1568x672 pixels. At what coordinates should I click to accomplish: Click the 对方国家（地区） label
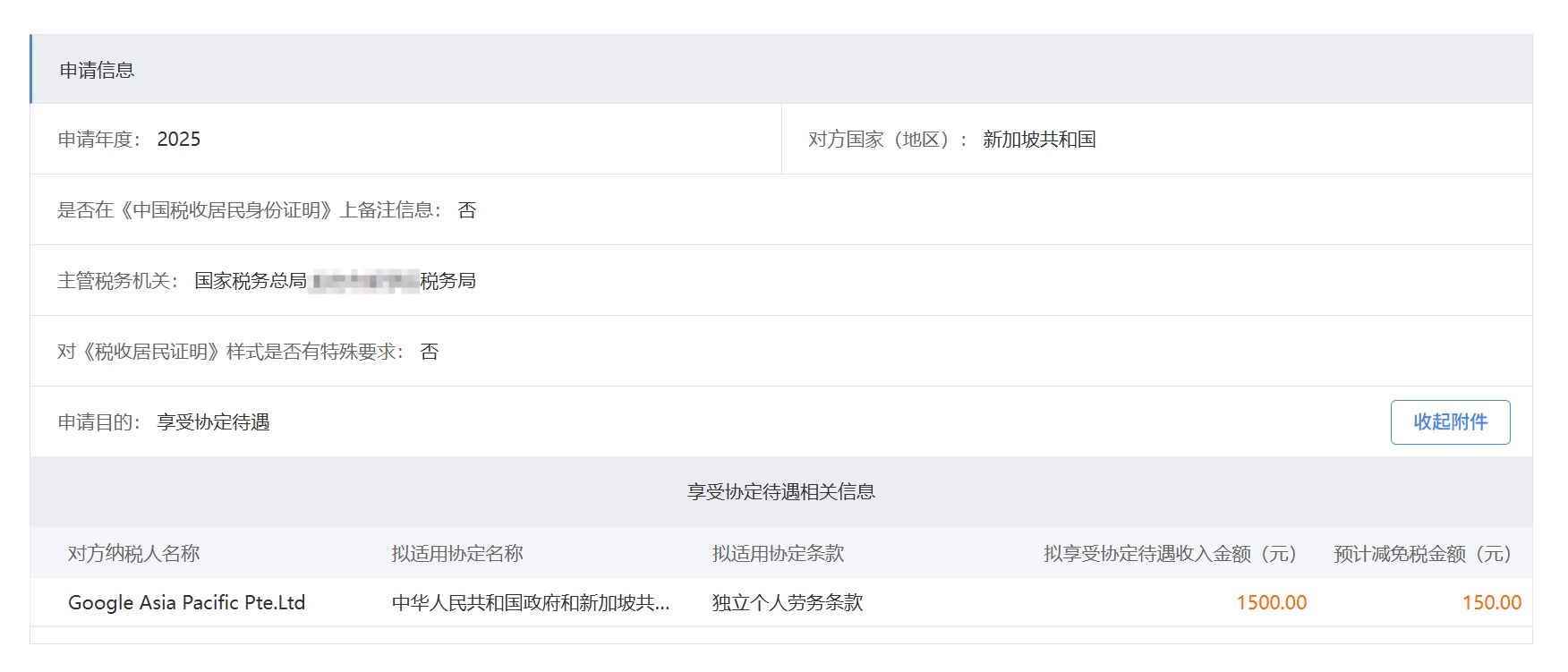(886, 140)
